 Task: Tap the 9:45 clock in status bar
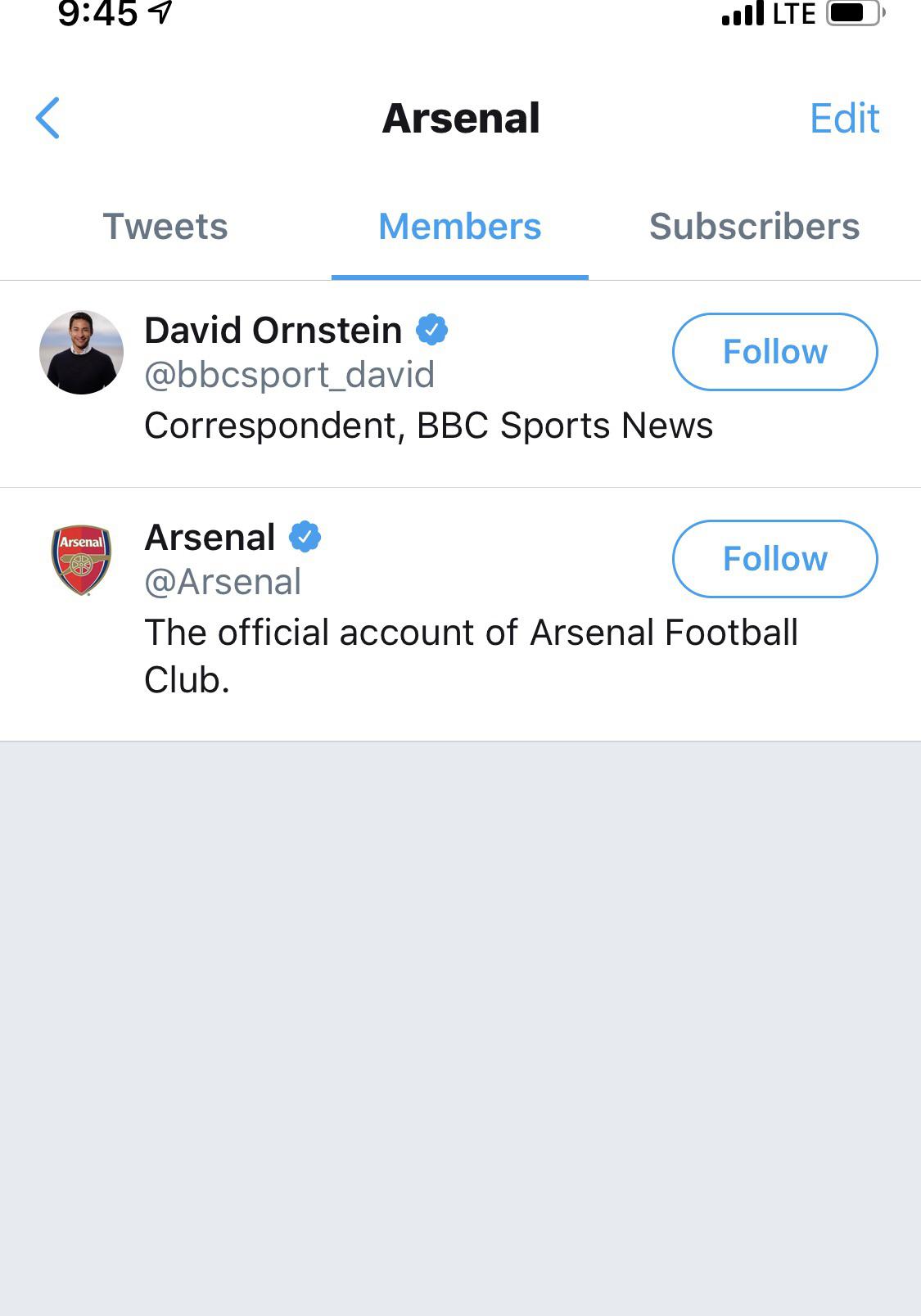point(97,13)
